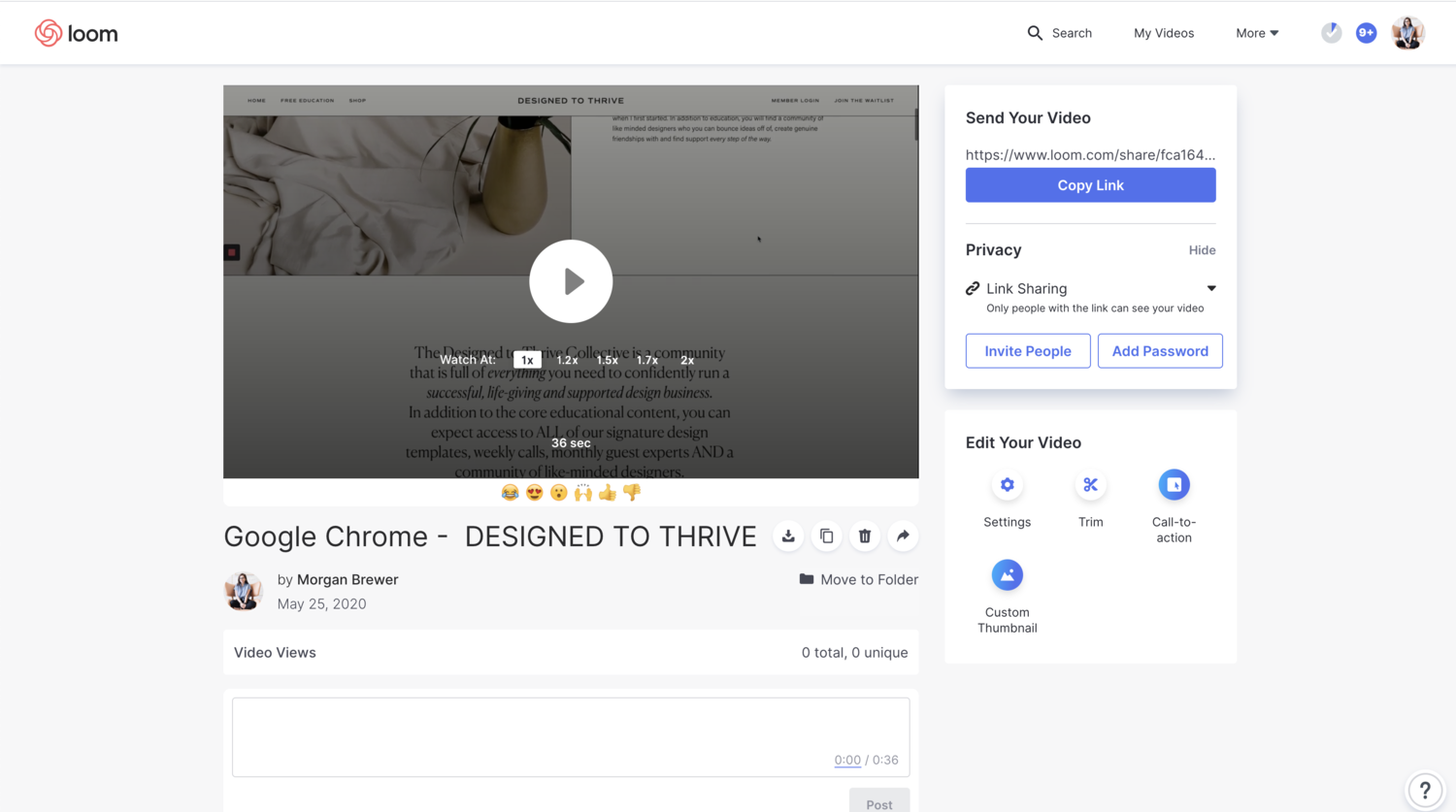This screenshot has width=1456, height=812.
Task: React with thumbs down emoji
Action: tap(632, 493)
